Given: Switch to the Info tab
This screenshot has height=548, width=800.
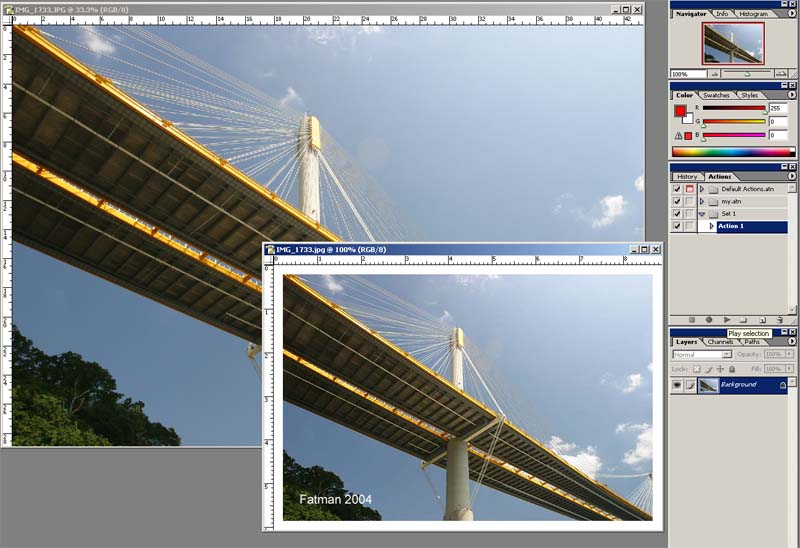Looking at the screenshot, I should coord(722,14).
